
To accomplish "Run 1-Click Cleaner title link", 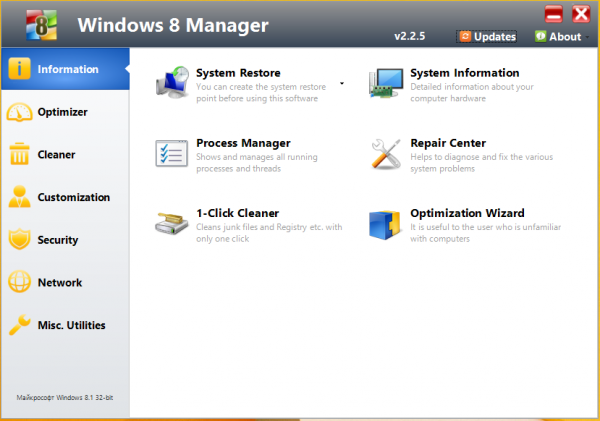I will click(x=238, y=213).
